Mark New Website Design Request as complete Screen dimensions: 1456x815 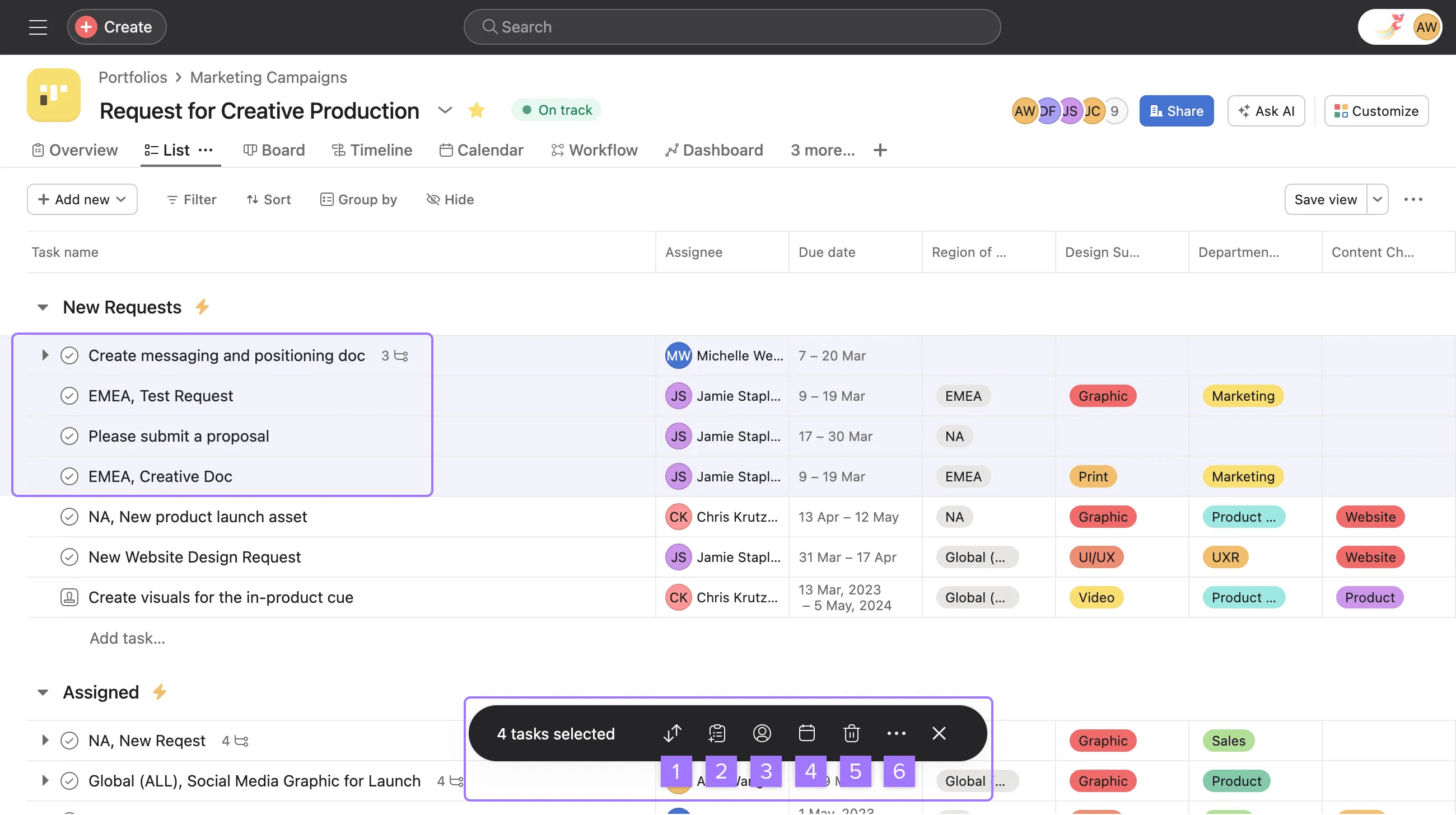pos(69,557)
